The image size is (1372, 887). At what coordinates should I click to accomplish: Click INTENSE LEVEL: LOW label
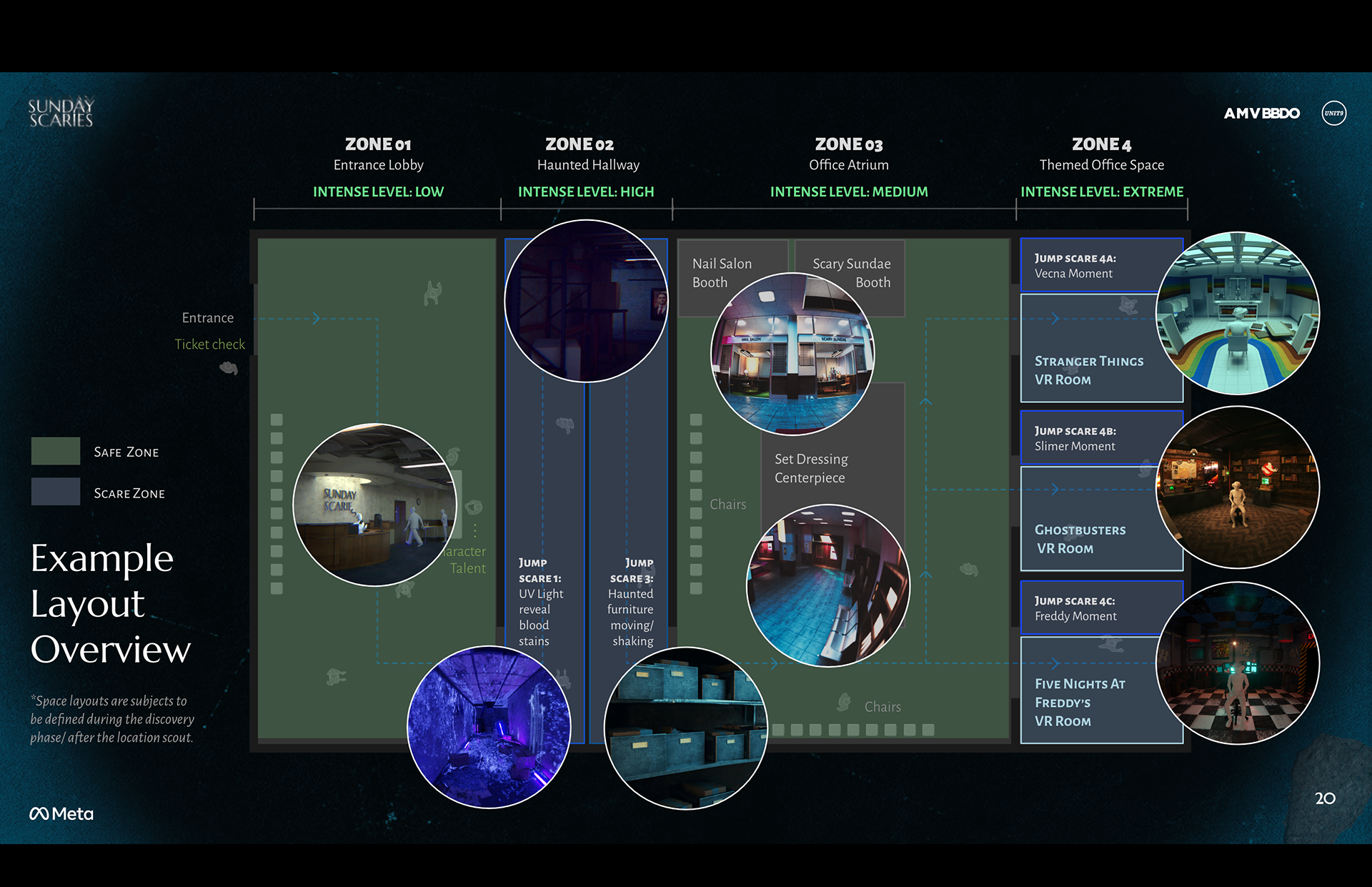(378, 192)
